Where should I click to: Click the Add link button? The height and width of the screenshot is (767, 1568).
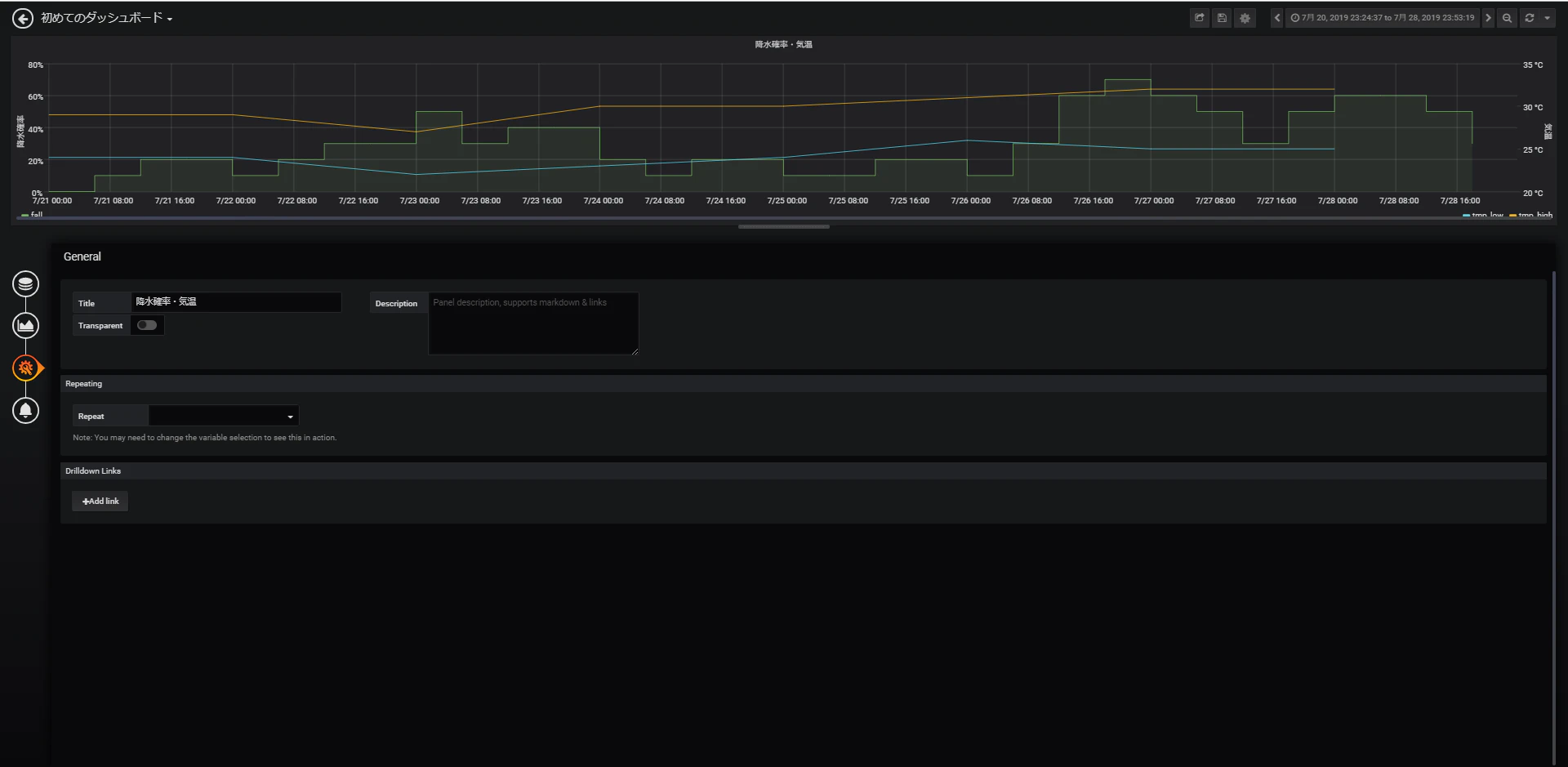(100, 502)
